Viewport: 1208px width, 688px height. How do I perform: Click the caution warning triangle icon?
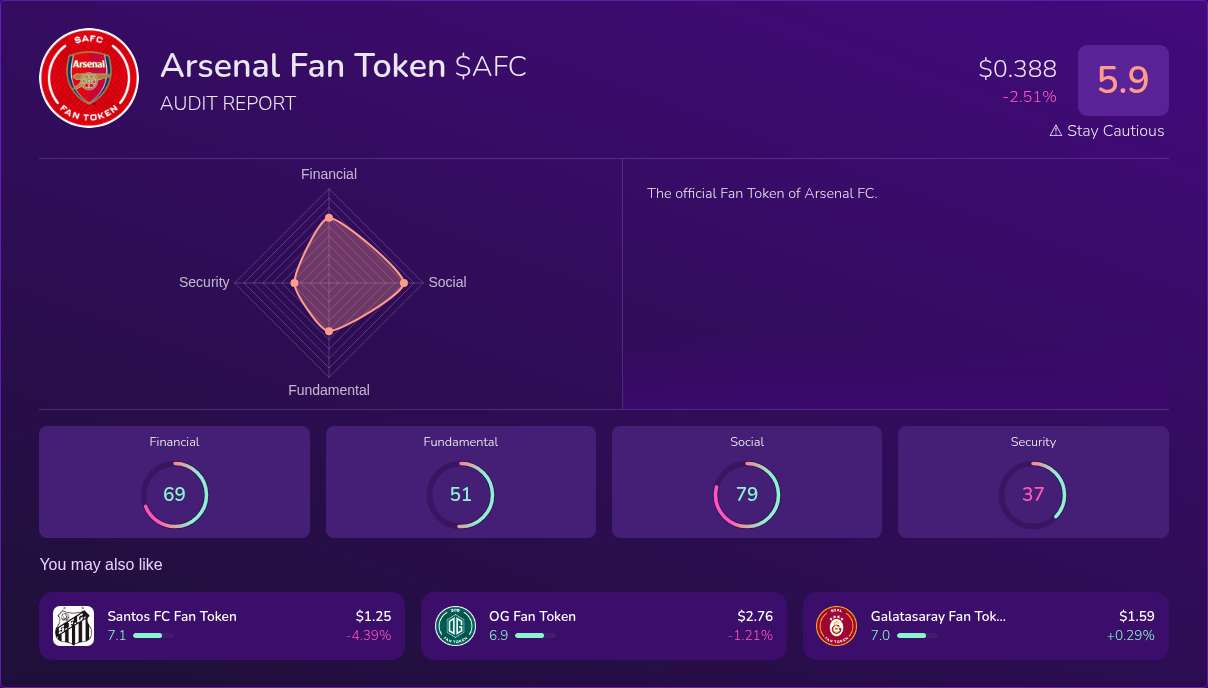[1054, 130]
